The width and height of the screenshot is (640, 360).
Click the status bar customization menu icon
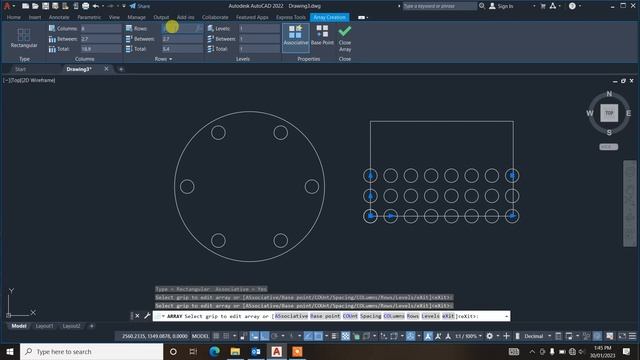pos(632,336)
